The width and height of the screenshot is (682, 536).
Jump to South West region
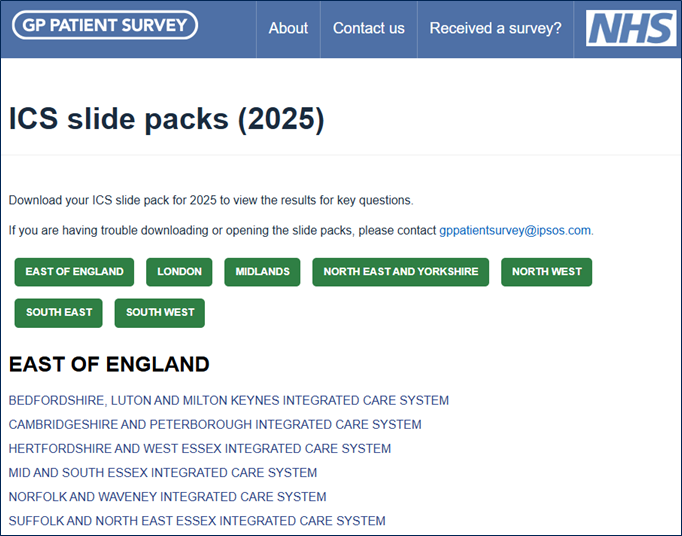(160, 313)
